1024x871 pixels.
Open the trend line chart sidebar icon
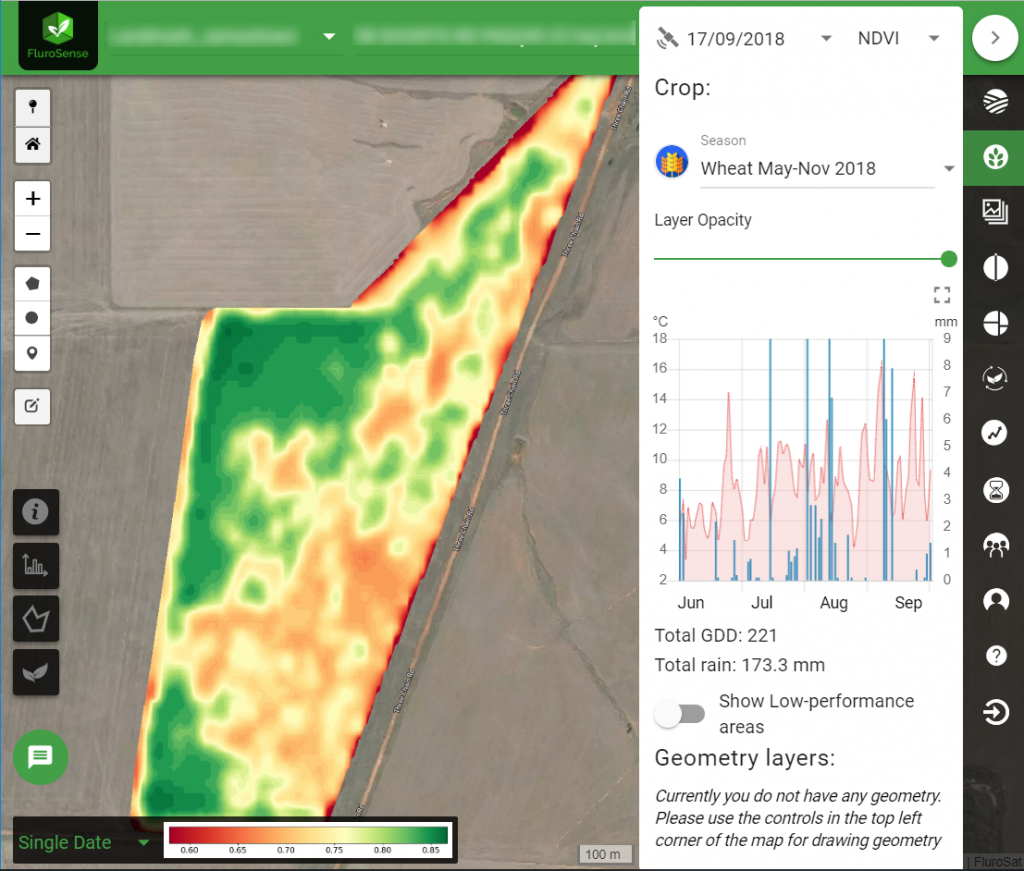[x=995, y=432]
